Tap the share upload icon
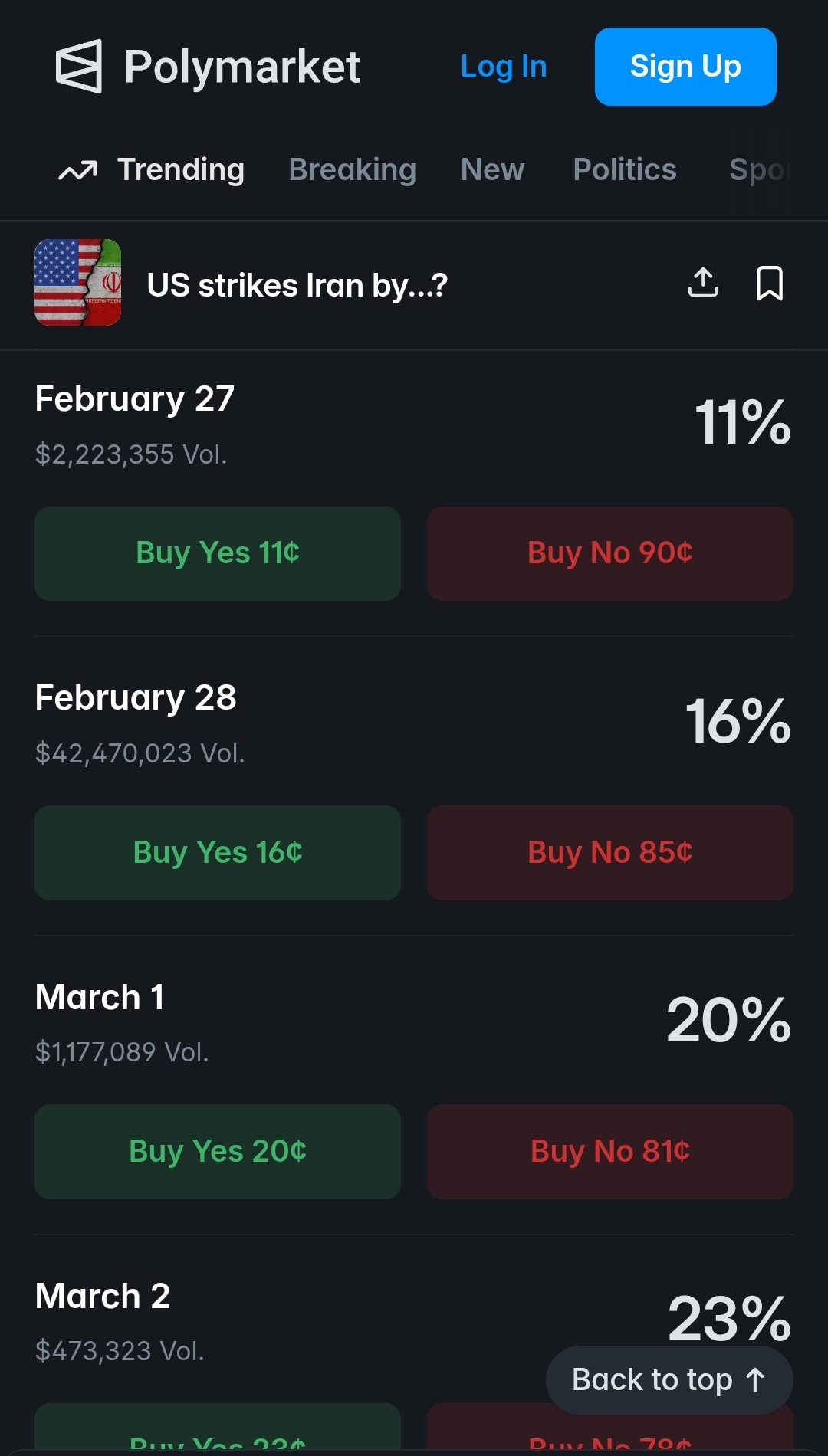 coord(702,284)
